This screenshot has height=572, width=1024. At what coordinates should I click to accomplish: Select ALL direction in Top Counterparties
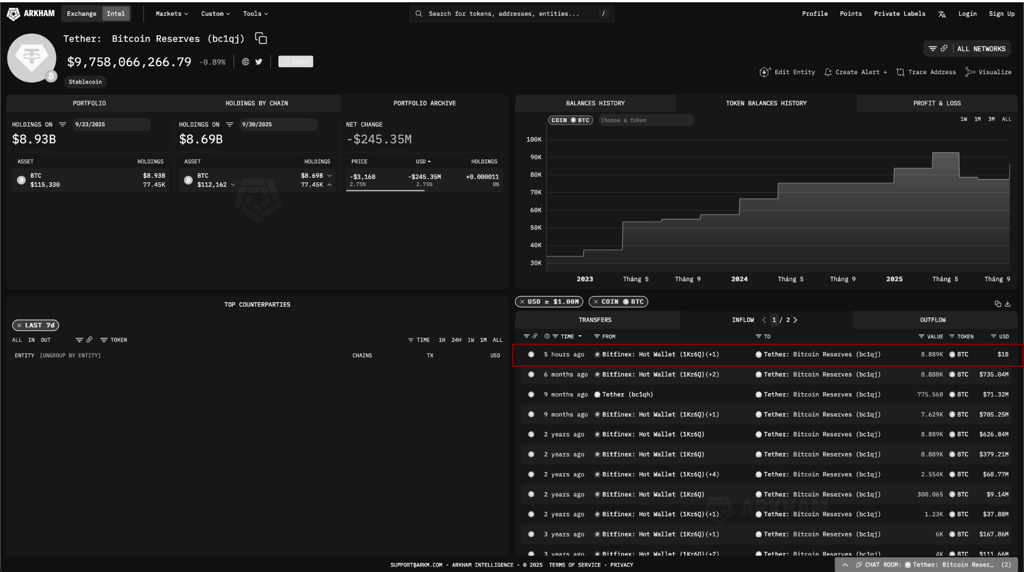coord(17,340)
